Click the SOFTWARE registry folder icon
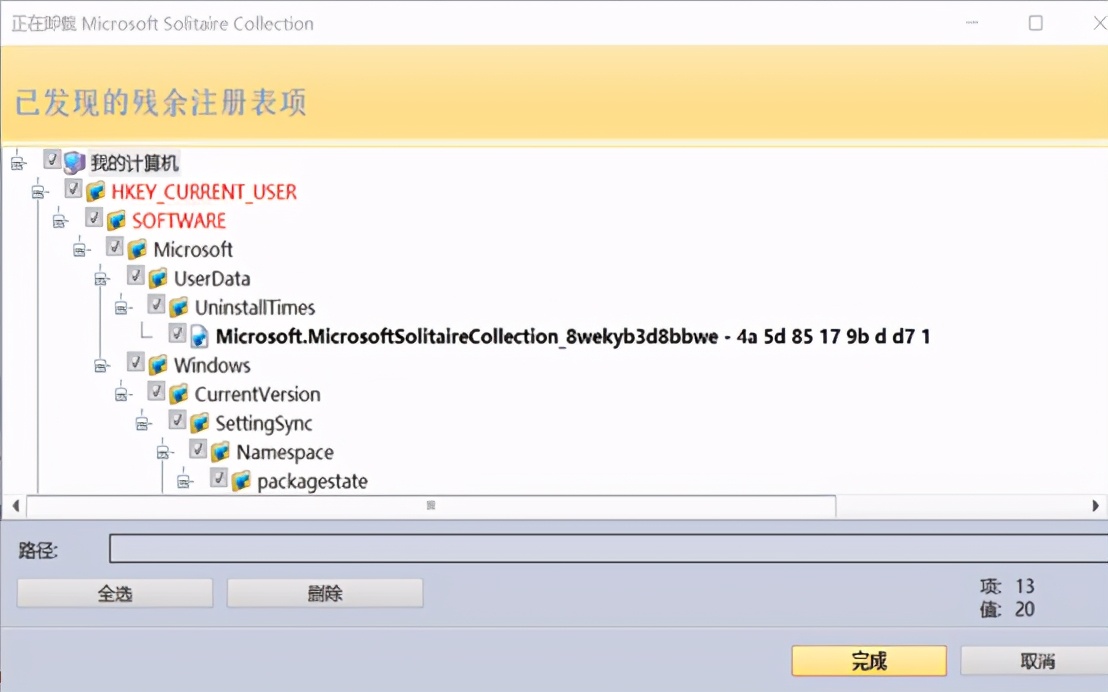1108x692 pixels. (x=117, y=221)
